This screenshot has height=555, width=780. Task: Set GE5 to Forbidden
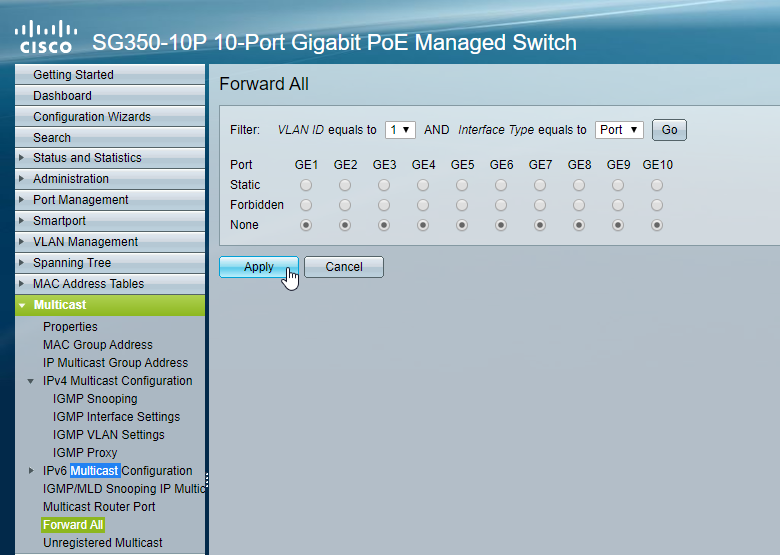pyautogui.click(x=462, y=205)
